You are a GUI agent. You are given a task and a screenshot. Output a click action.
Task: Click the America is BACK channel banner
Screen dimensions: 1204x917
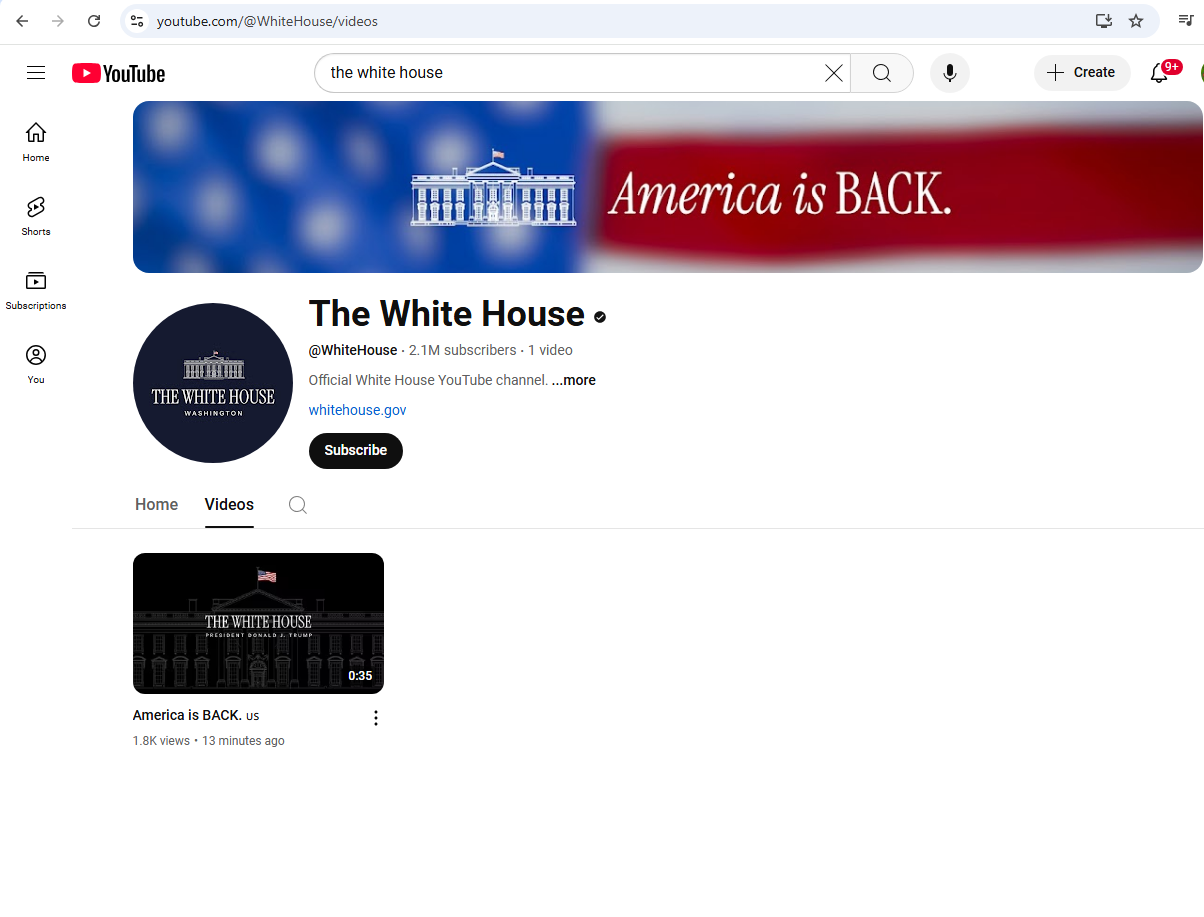668,187
